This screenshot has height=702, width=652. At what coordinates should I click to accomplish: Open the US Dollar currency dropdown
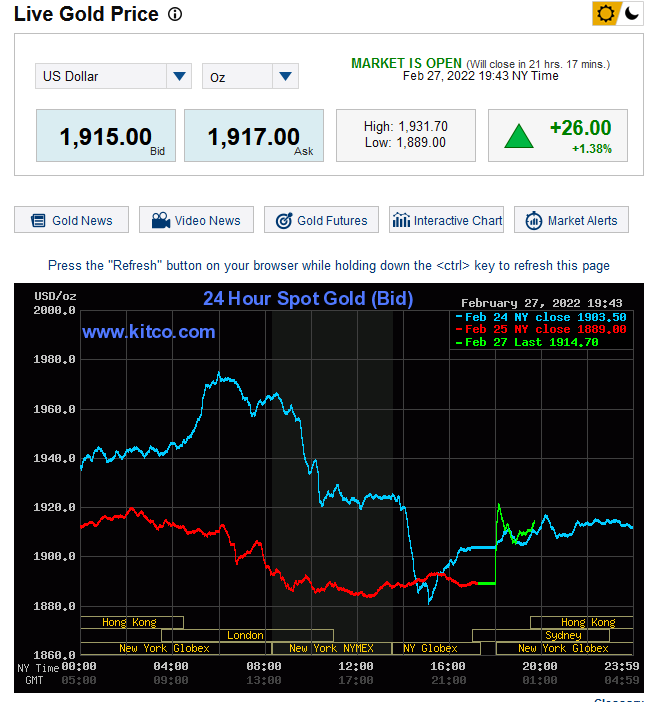pyautogui.click(x=113, y=76)
